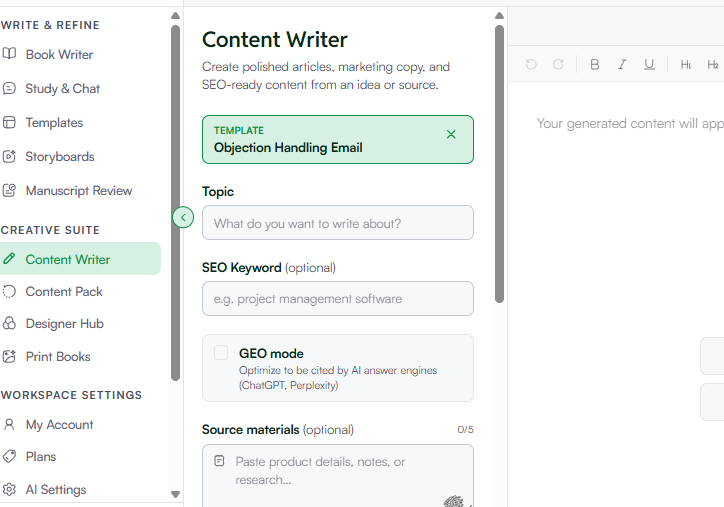This screenshot has height=507, width=724.
Task: Click the Bold formatting icon
Action: point(595,65)
